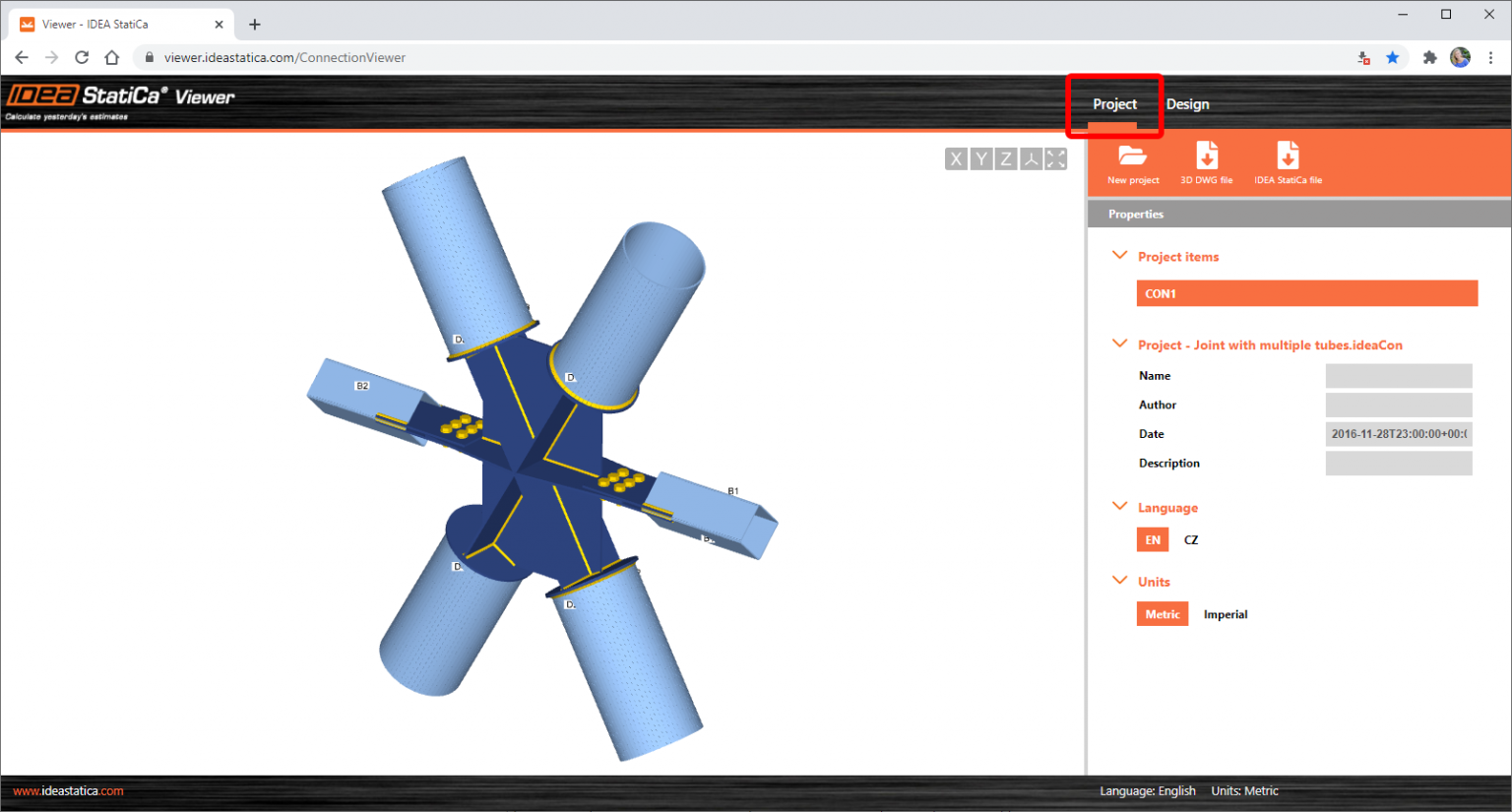
Task: Keep EN as the active language
Action: coord(1152,539)
